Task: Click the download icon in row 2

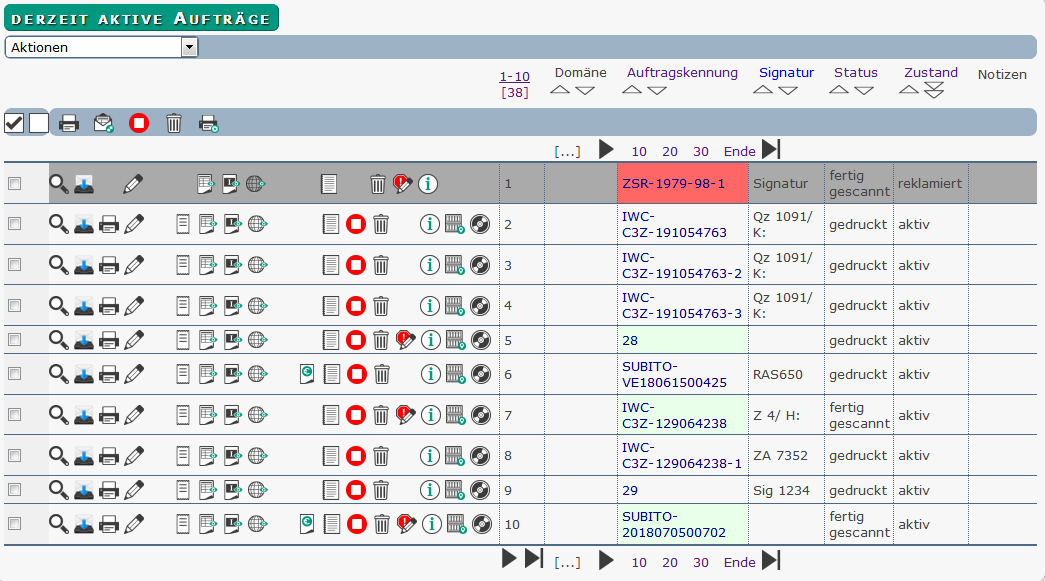Action: pos(83,225)
